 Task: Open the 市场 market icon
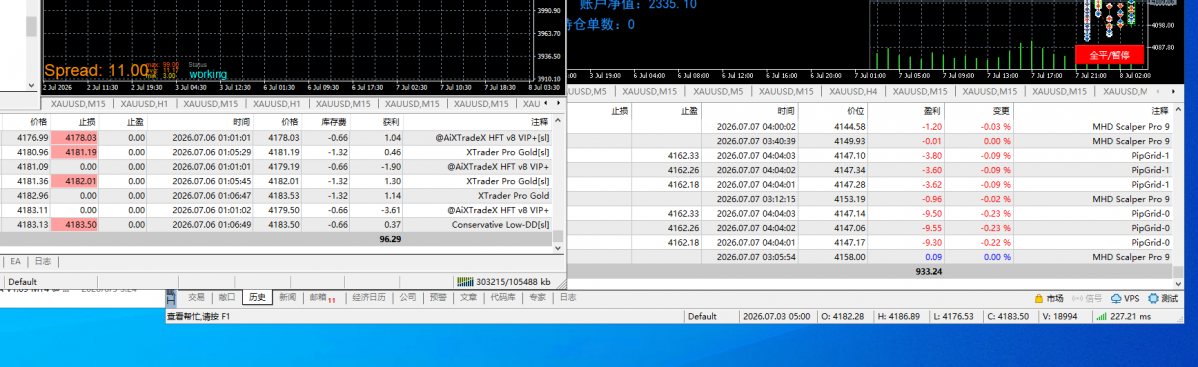pos(1048,298)
